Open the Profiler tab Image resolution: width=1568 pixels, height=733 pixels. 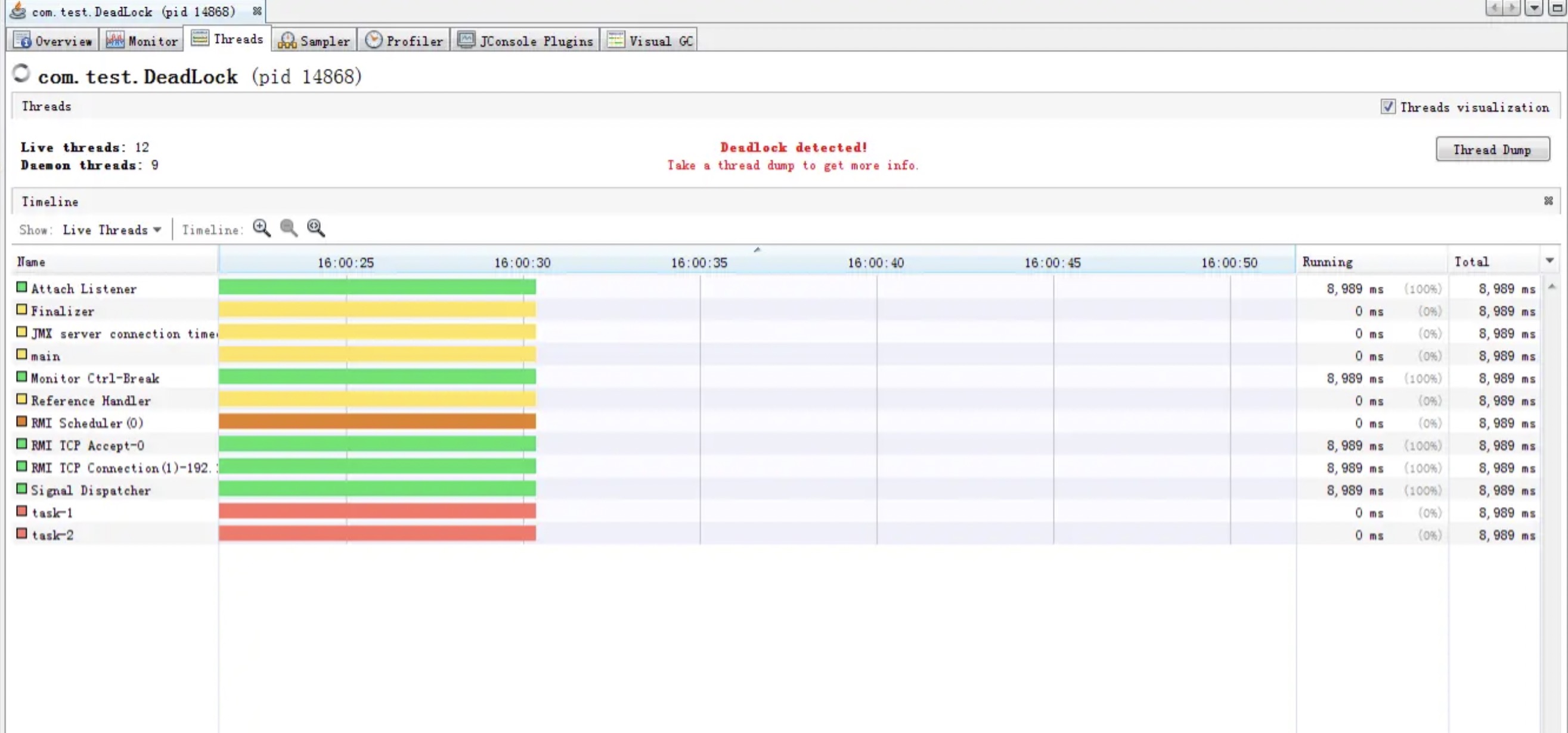tap(404, 41)
